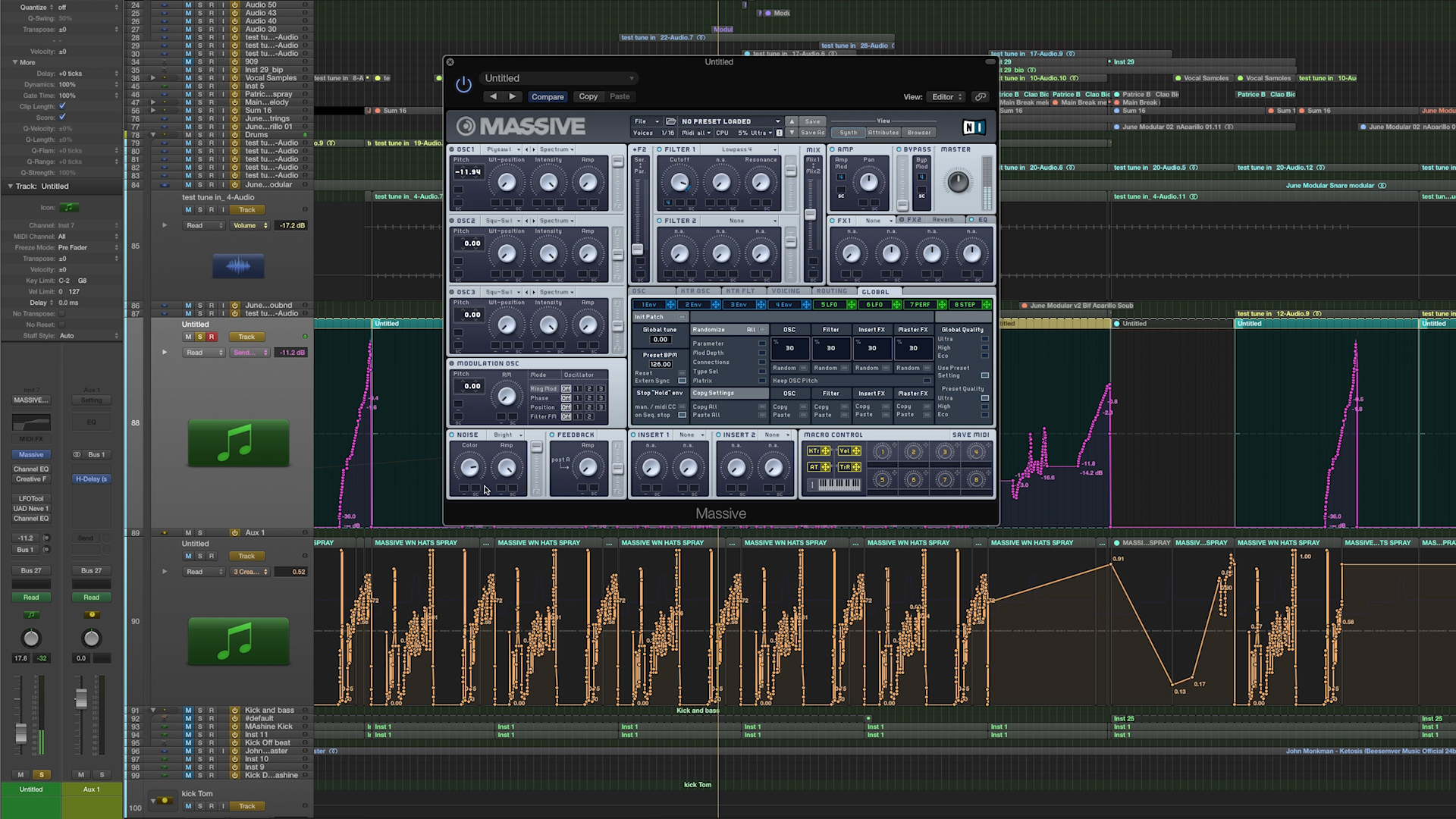Click the audio waveform icon on track 85
The image size is (1456, 819).
coord(238,266)
